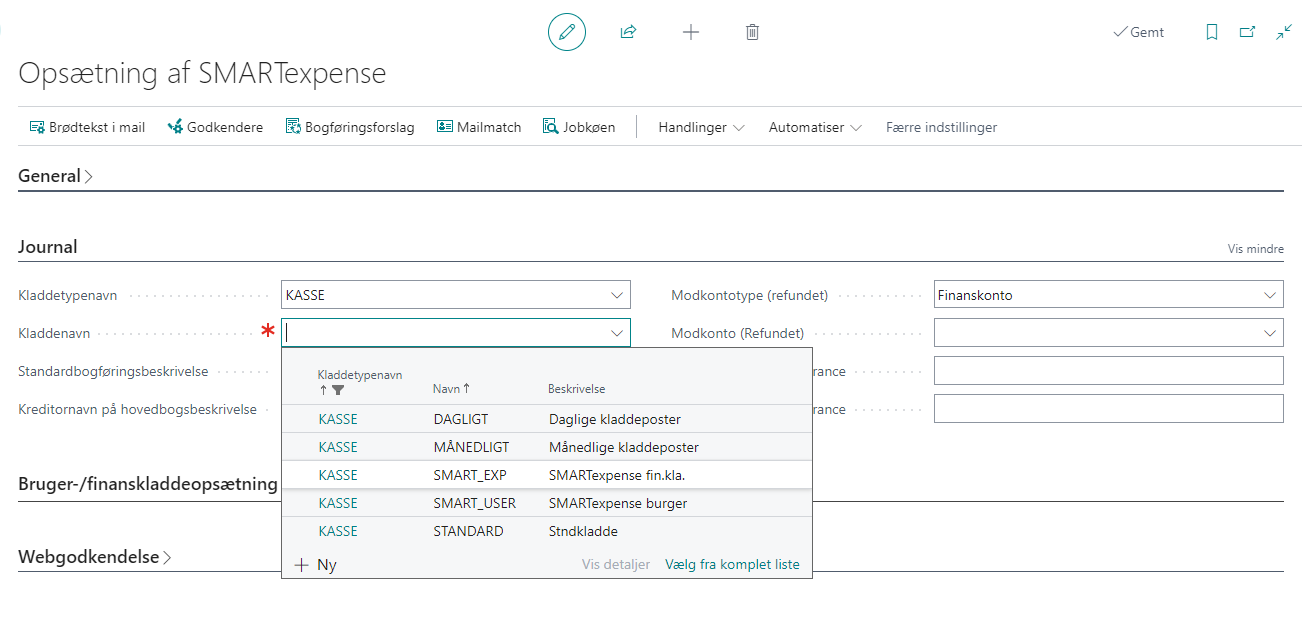The height and width of the screenshot is (628, 1313).
Task: Open Godkendere action
Action: (214, 127)
